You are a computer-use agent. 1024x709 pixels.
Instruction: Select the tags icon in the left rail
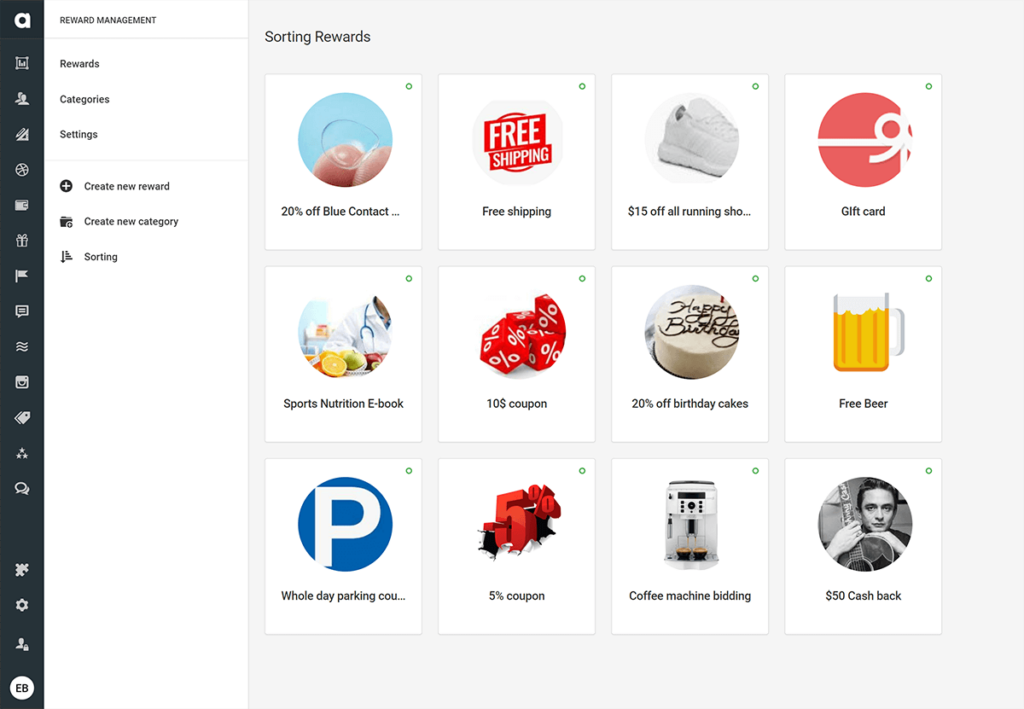[22, 417]
